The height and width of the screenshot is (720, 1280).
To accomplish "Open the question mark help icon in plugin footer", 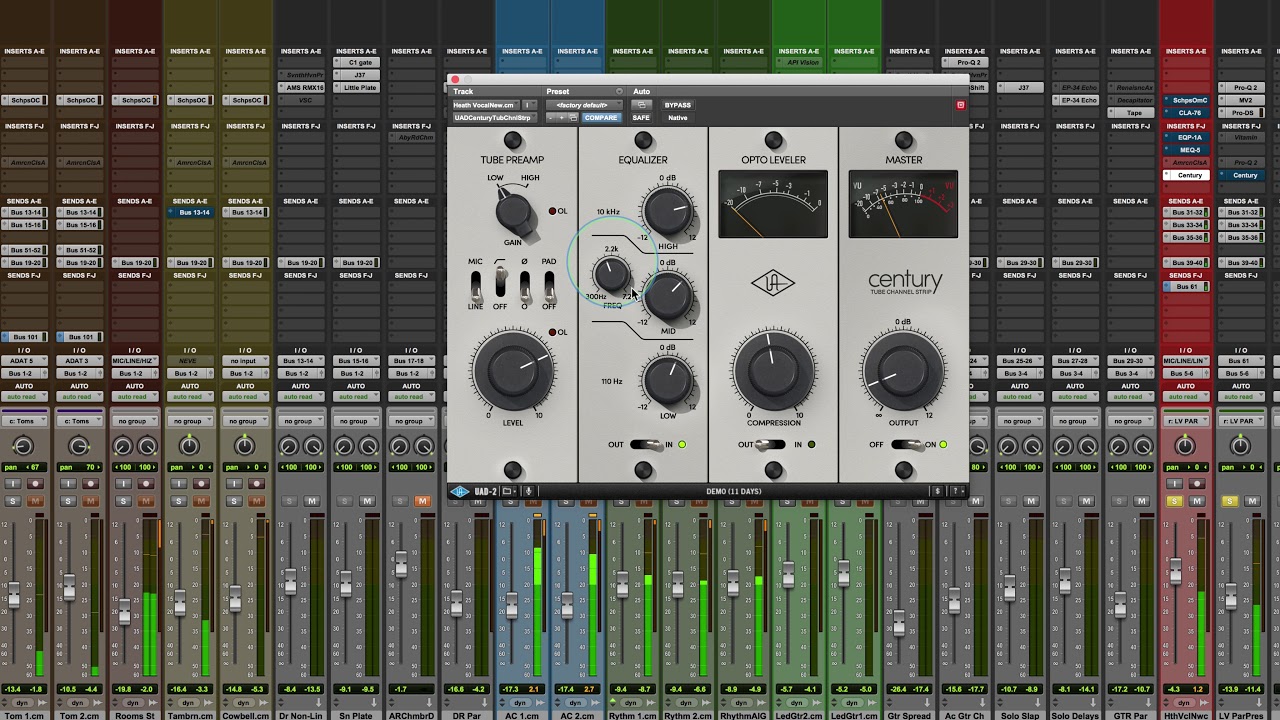I will (x=955, y=491).
